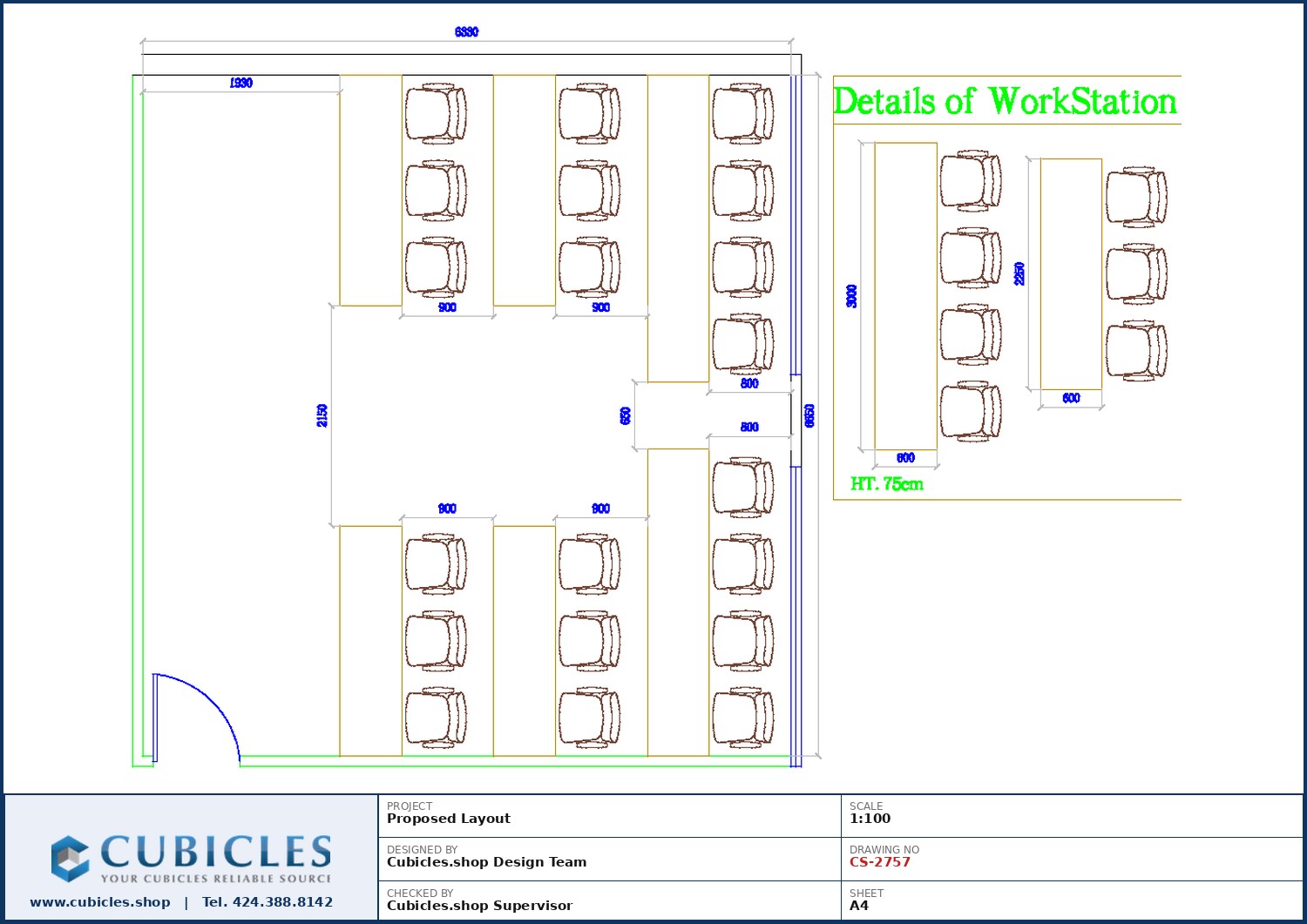Click the PROJECT field label
Screen dimensions: 1307x924
[x=410, y=806]
